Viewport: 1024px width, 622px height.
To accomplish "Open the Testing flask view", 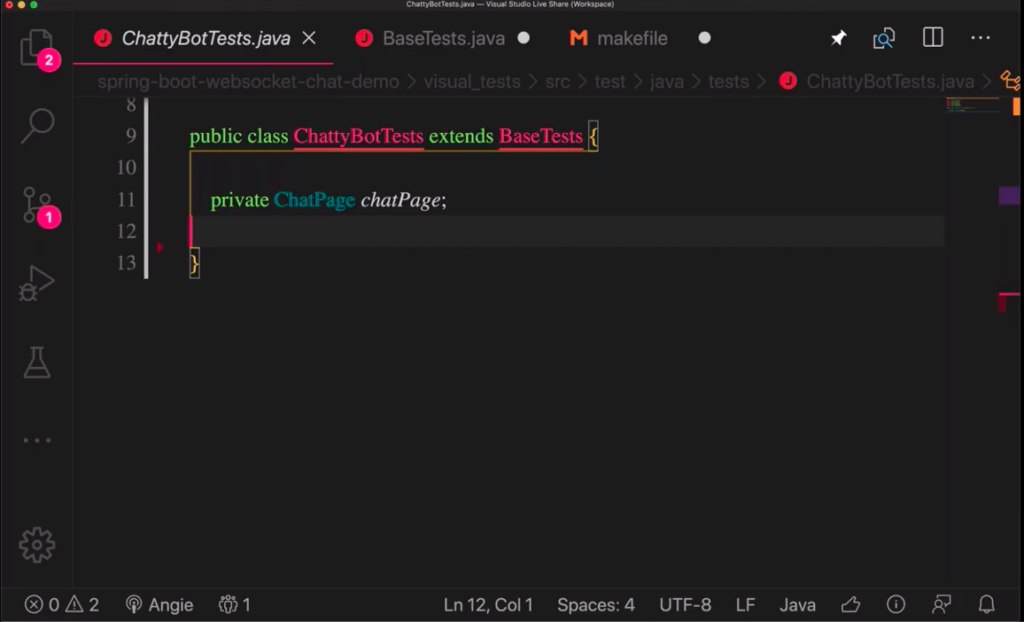I will pyautogui.click(x=37, y=362).
